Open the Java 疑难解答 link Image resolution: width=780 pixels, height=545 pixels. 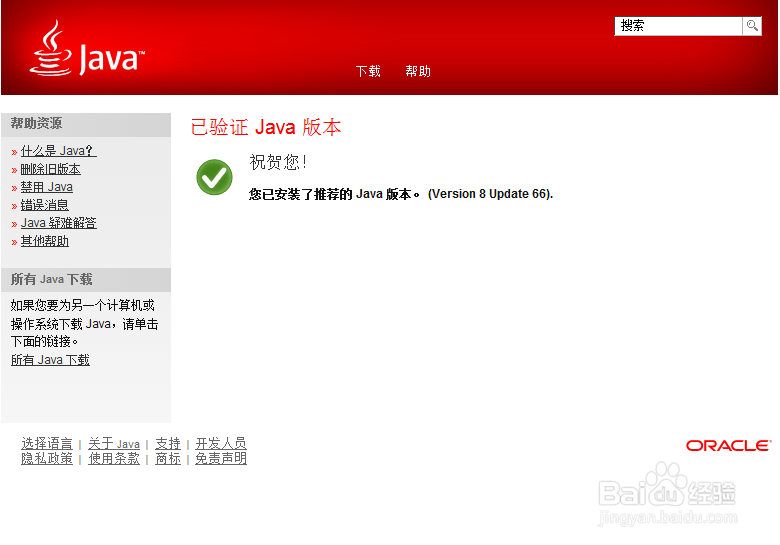(x=58, y=223)
